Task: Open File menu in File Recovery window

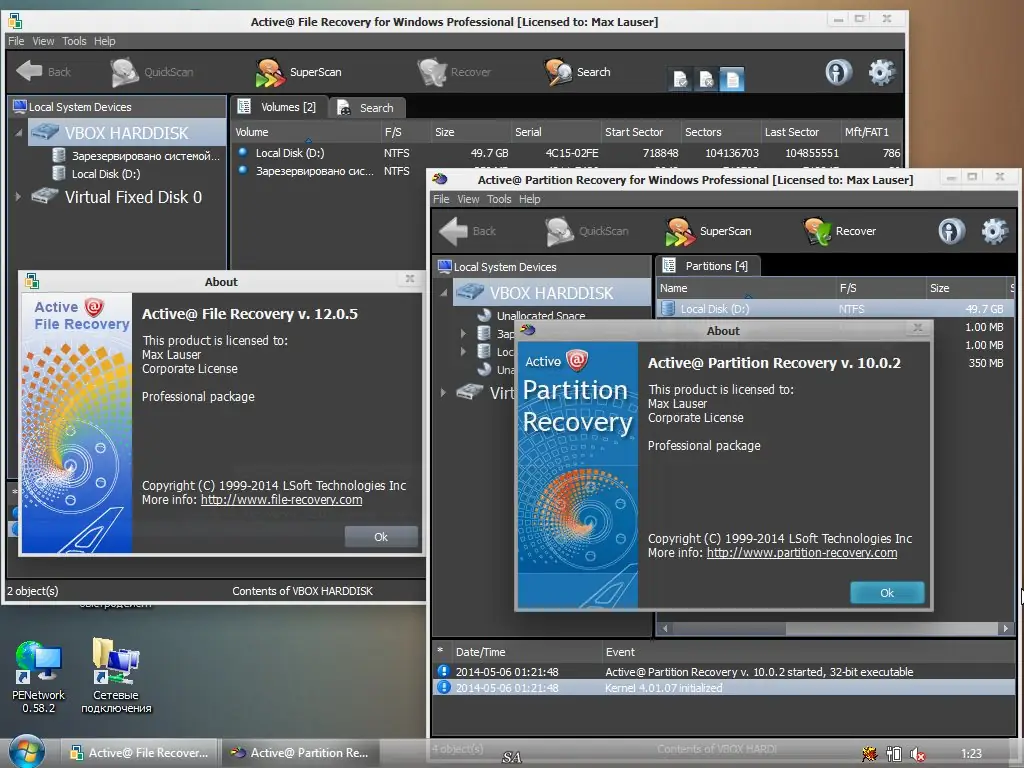Action: coord(16,41)
